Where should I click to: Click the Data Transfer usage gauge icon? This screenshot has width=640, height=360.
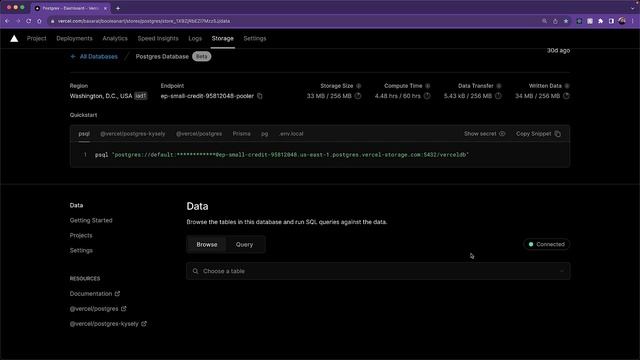[498, 96]
